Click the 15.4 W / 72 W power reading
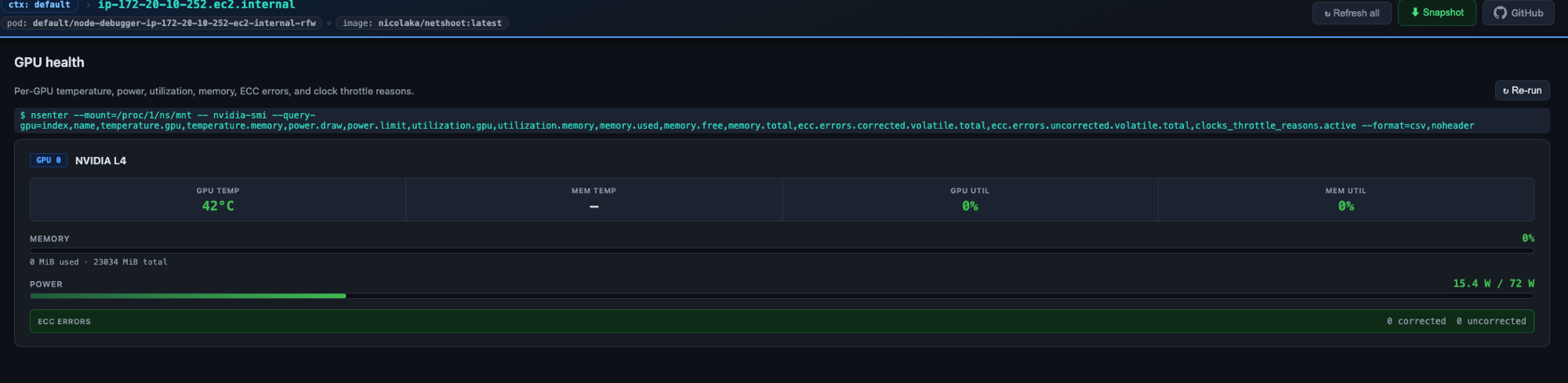1568x383 pixels. (1494, 283)
